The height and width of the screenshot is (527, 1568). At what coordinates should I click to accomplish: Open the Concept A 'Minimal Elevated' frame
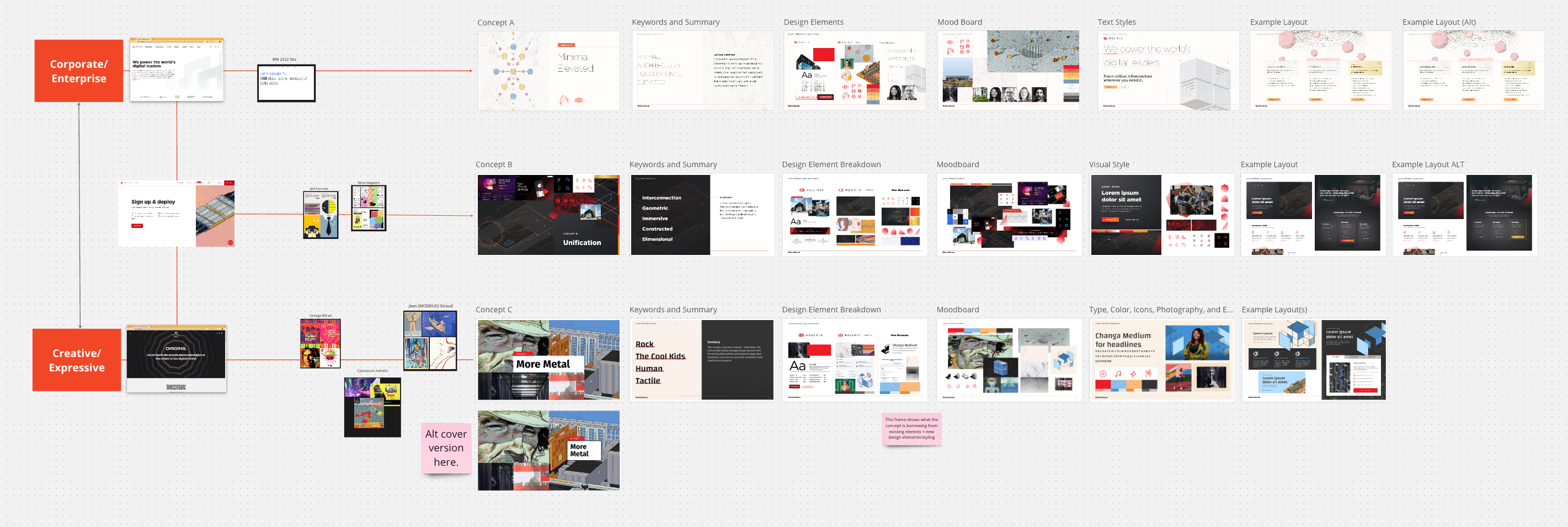point(548,71)
